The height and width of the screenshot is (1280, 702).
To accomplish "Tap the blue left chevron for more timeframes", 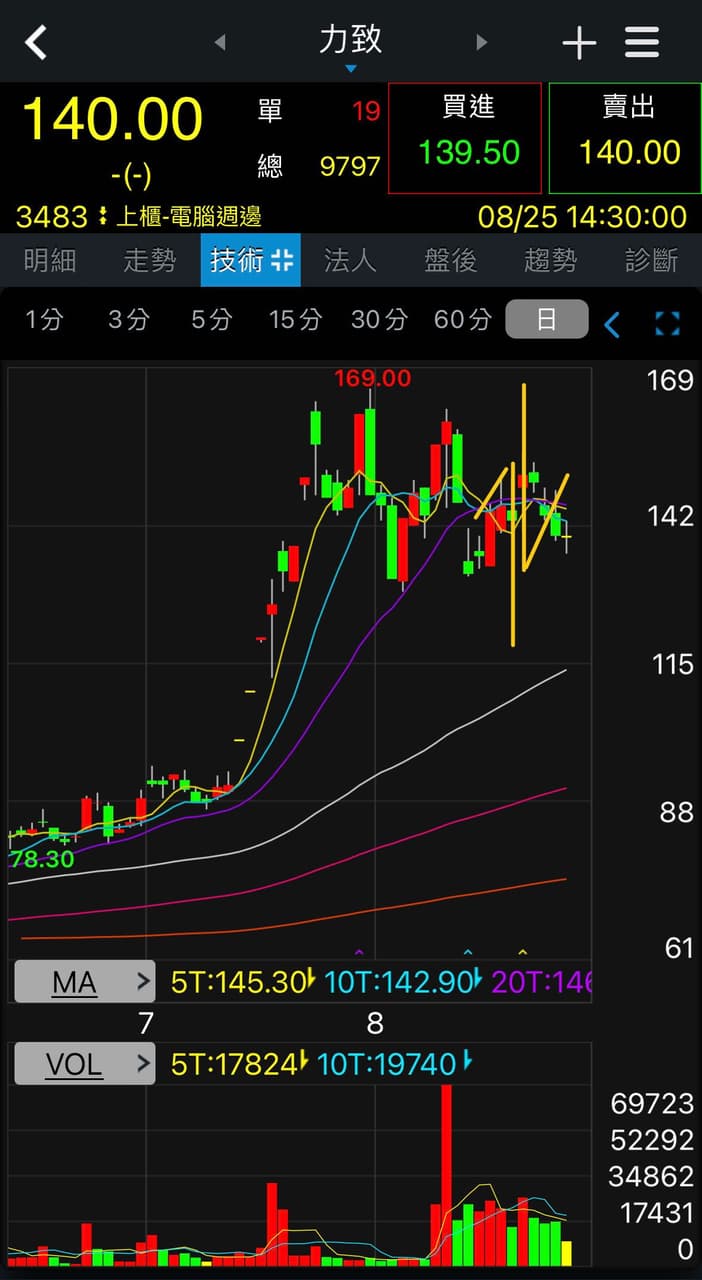I will click(x=613, y=324).
